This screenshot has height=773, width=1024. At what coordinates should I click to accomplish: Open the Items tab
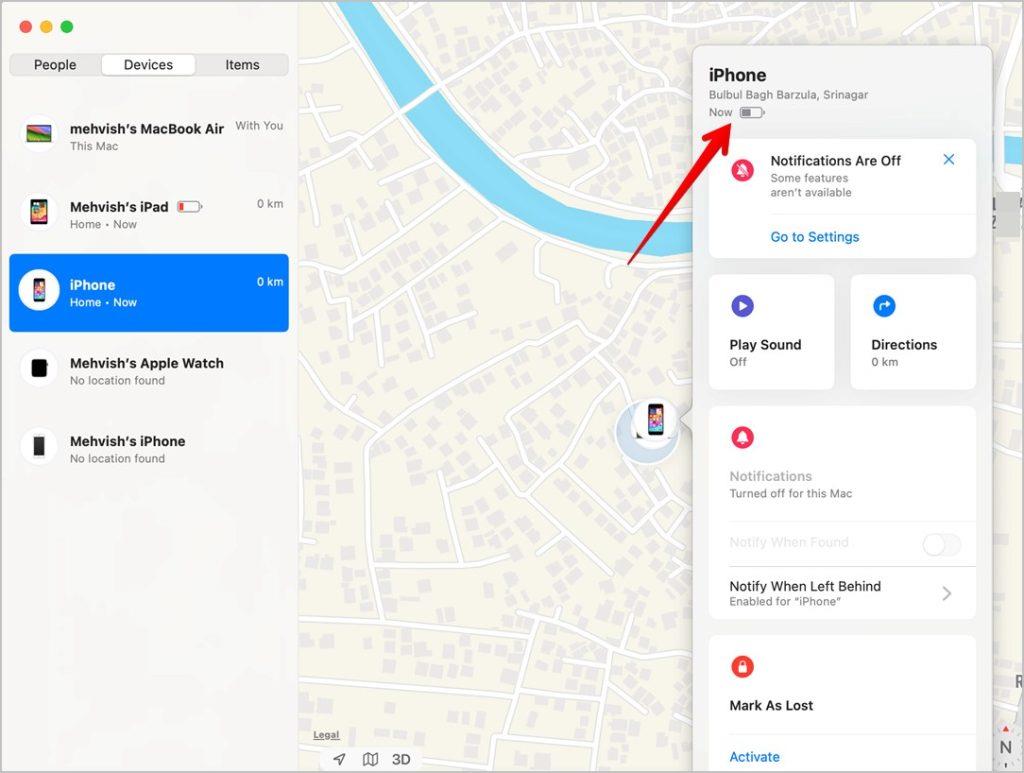[x=242, y=65]
